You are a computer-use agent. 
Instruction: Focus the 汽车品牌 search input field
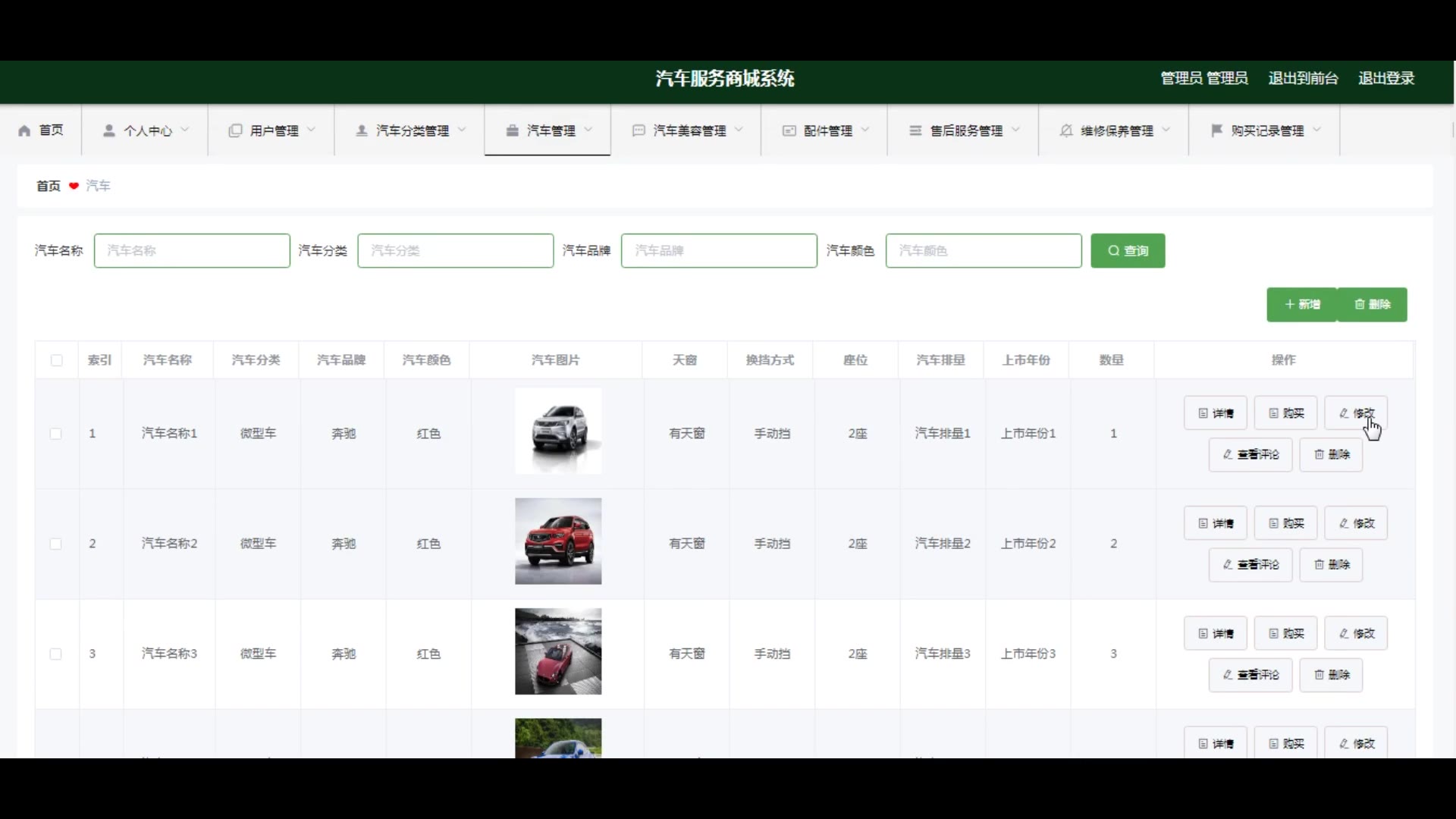[718, 250]
